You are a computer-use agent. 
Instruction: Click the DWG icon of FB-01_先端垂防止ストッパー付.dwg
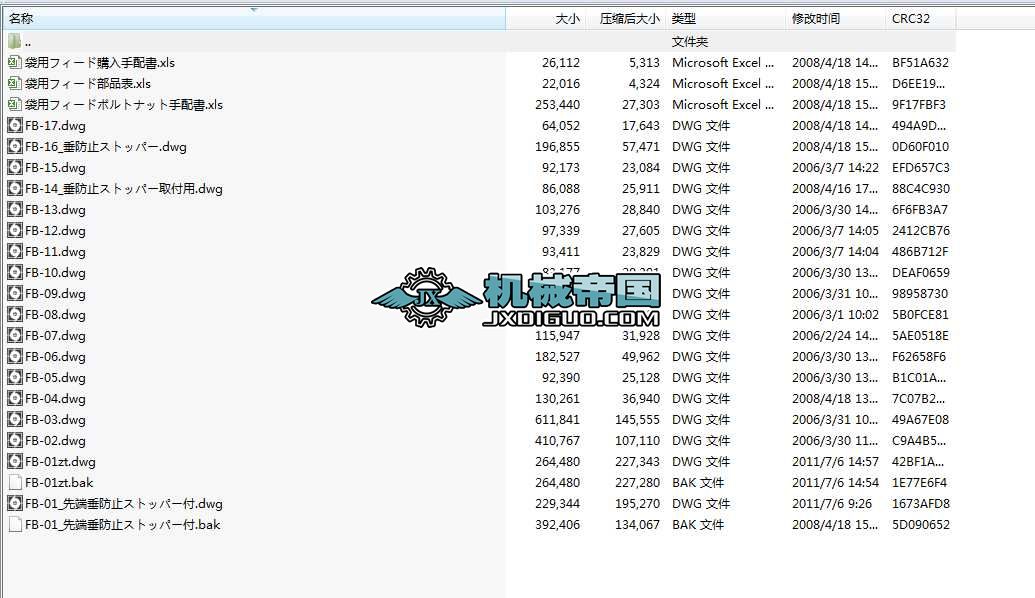point(15,504)
